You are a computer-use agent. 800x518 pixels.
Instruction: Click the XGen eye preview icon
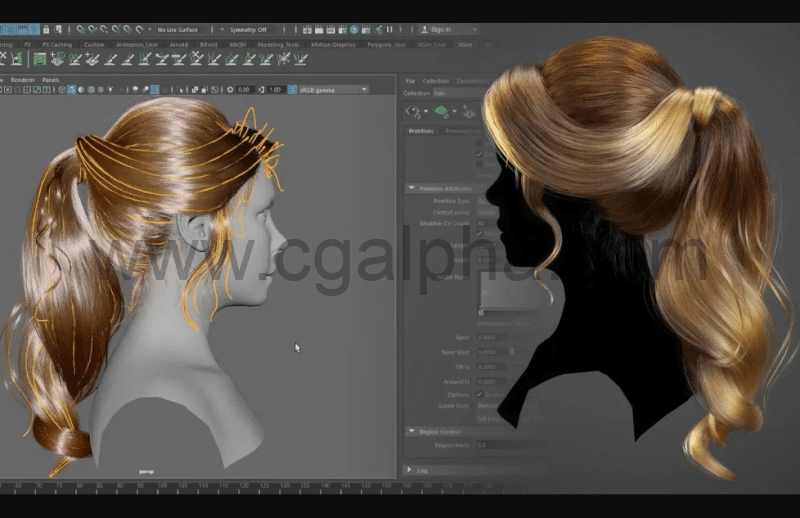(x=413, y=111)
